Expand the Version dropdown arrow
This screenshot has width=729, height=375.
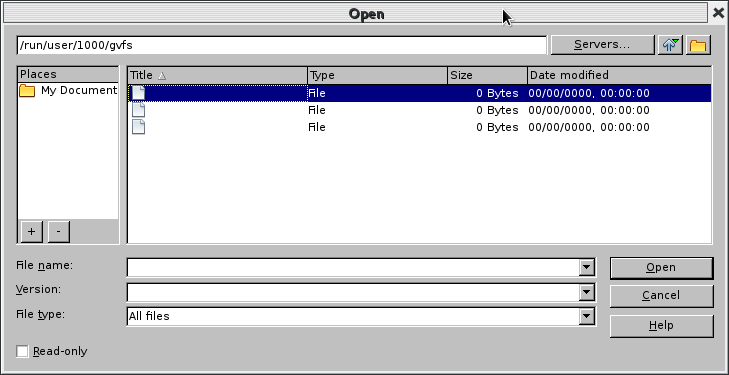(587, 292)
